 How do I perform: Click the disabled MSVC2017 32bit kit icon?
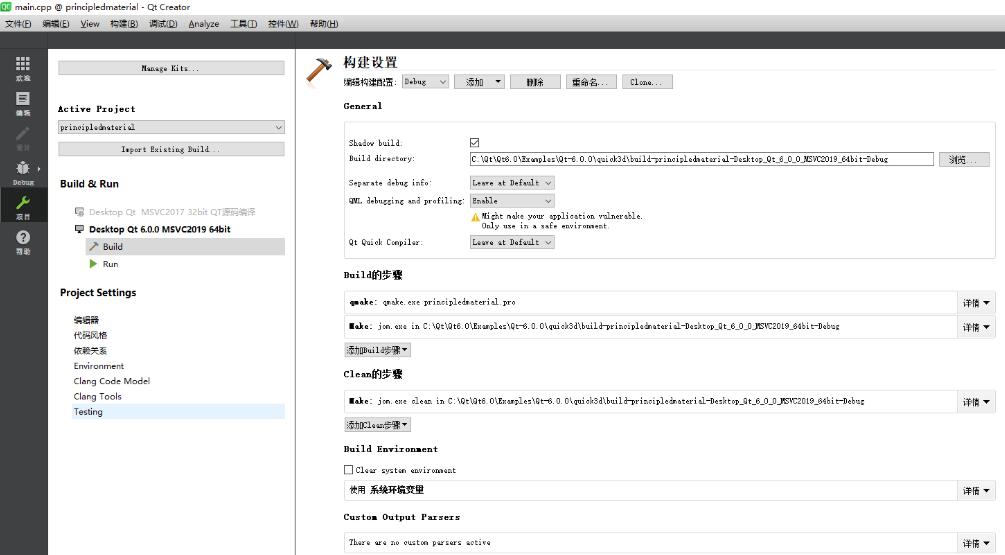79,211
